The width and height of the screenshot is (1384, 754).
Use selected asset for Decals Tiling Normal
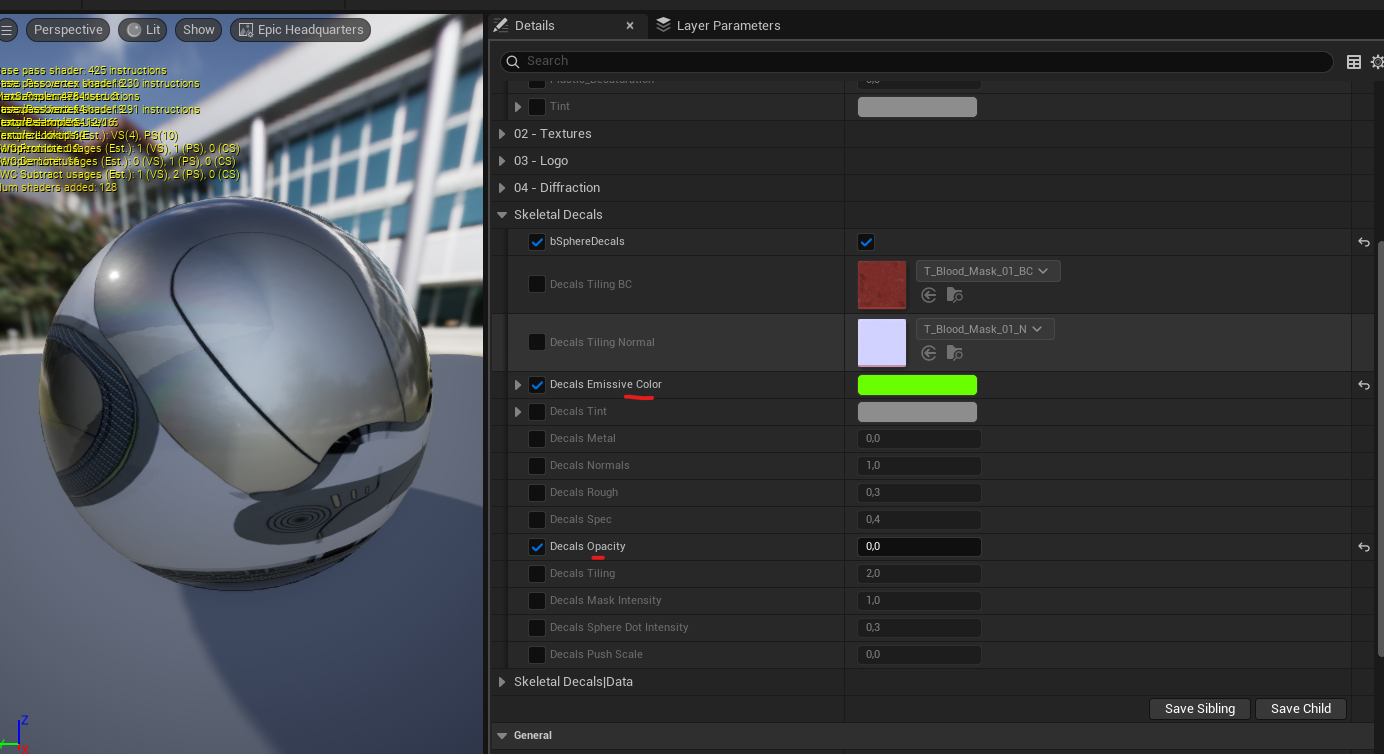tap(929, 353)
